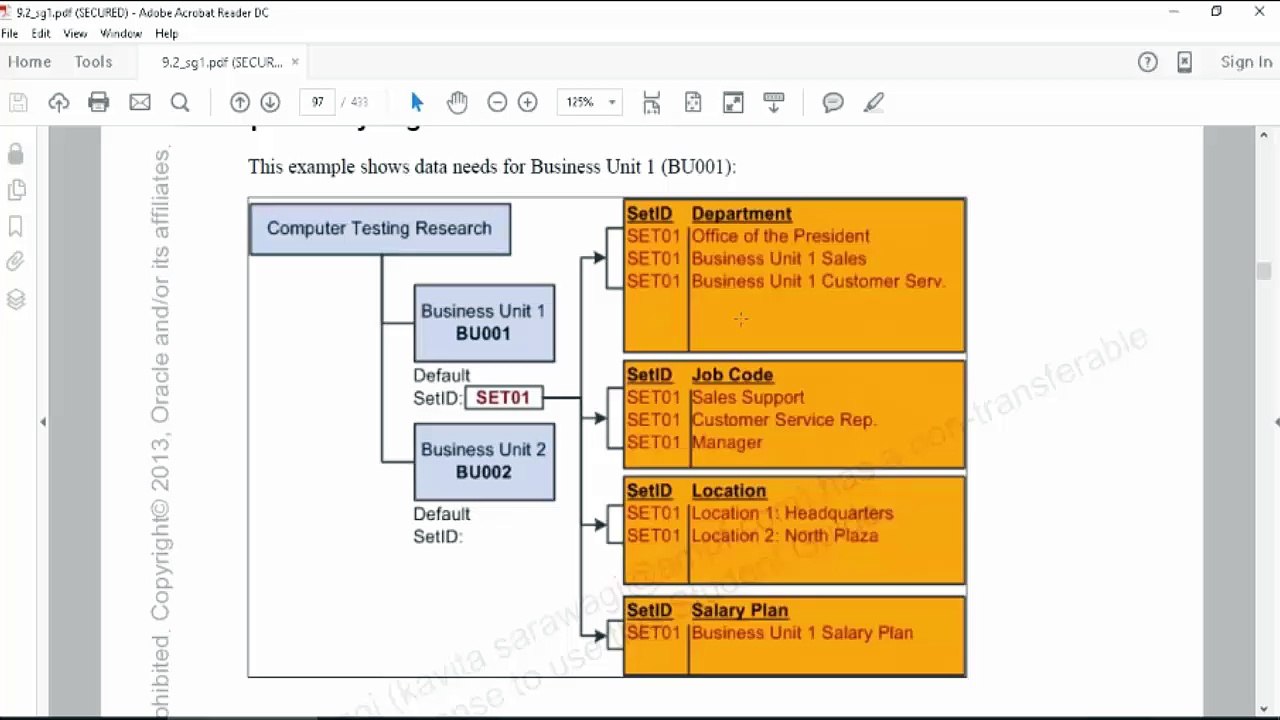Zoom in with plus button

point(527,102)
